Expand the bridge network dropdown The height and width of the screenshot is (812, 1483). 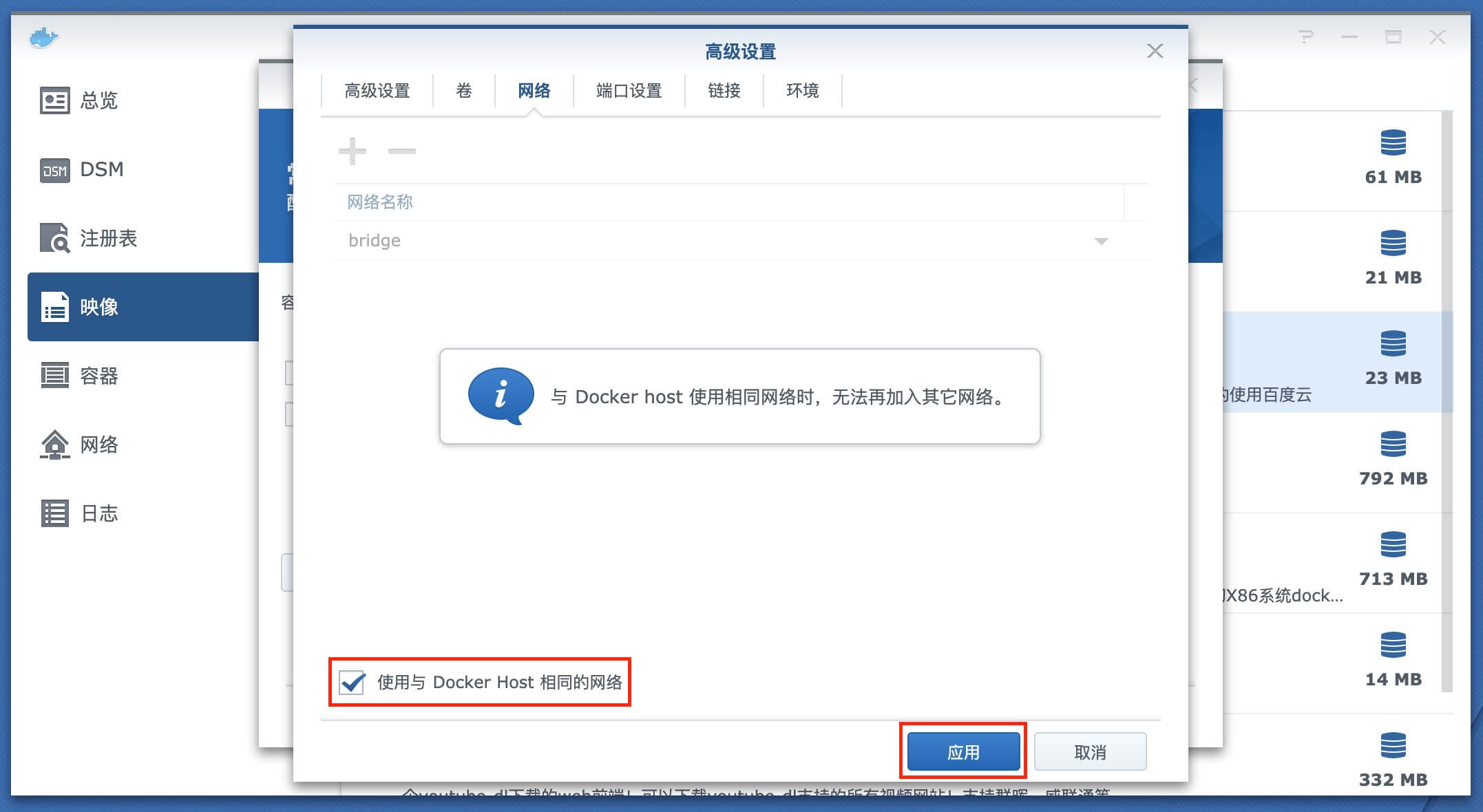(x=1101, y=241)
